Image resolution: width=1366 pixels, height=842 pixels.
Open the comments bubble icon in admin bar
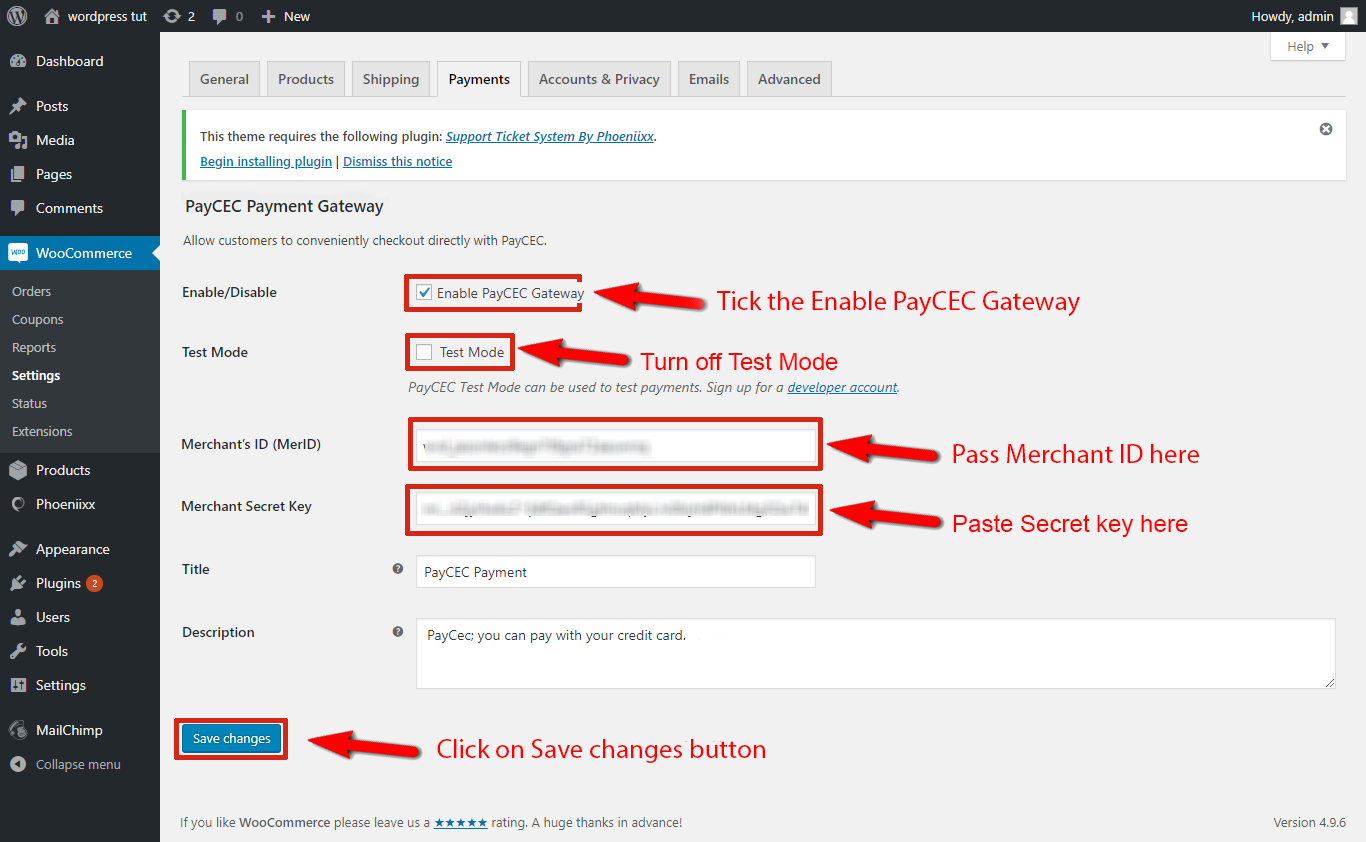point(219,16)
